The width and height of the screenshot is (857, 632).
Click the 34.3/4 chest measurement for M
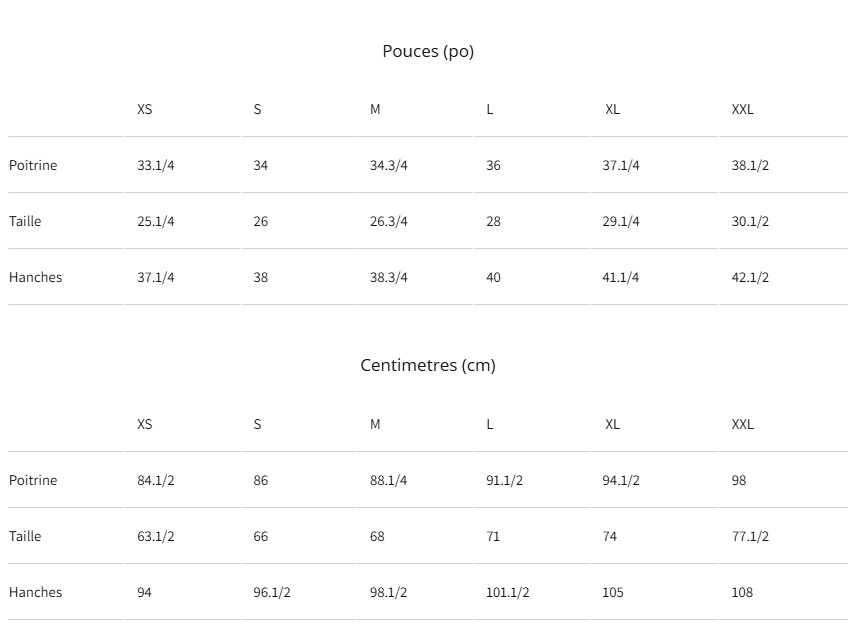click(389, 165)
